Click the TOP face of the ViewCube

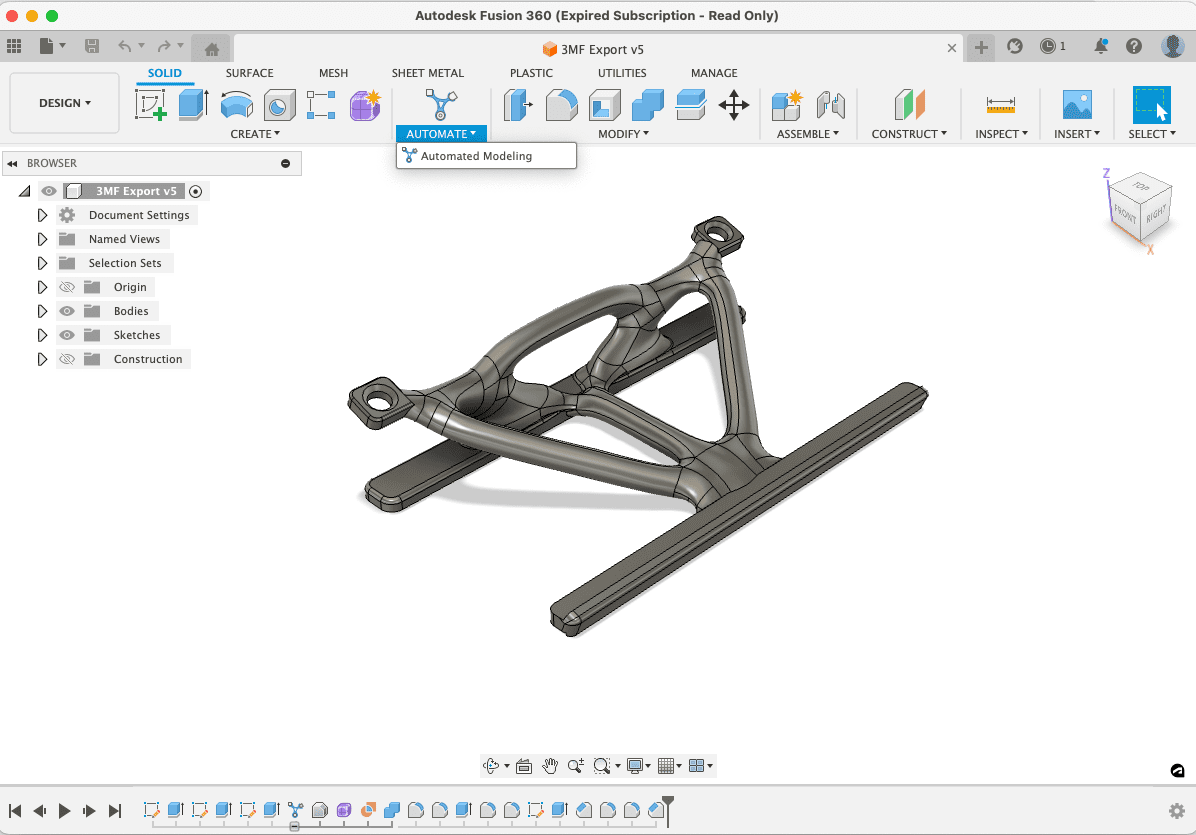tap(1141, 186)
